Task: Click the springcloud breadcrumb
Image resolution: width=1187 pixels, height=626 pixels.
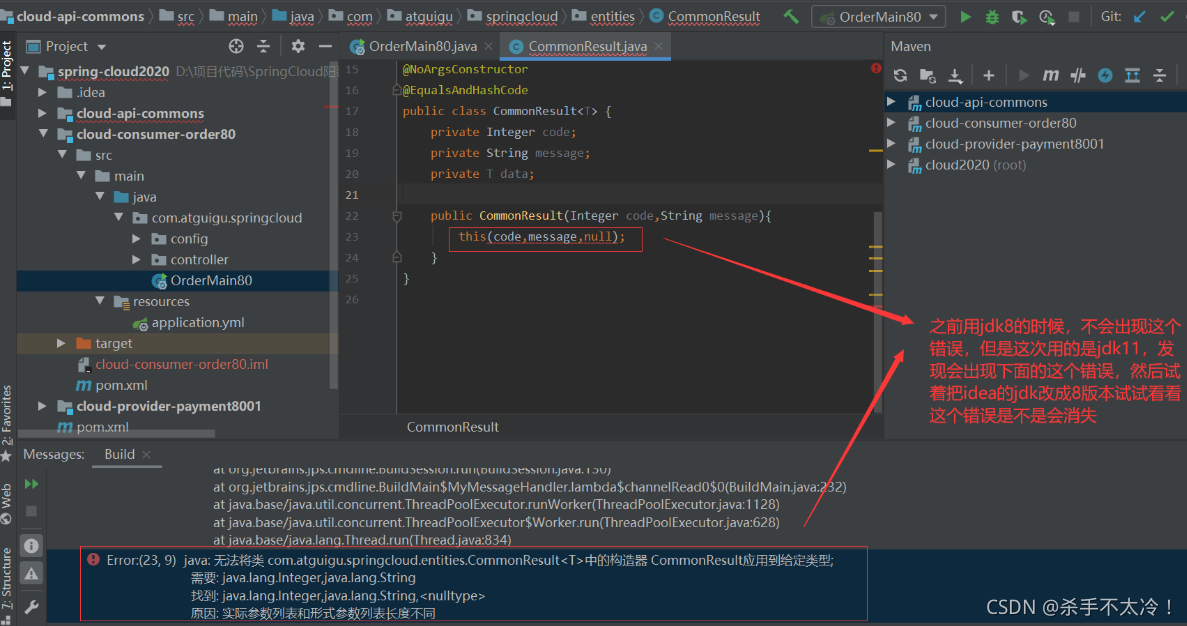Action: [522, 16]
